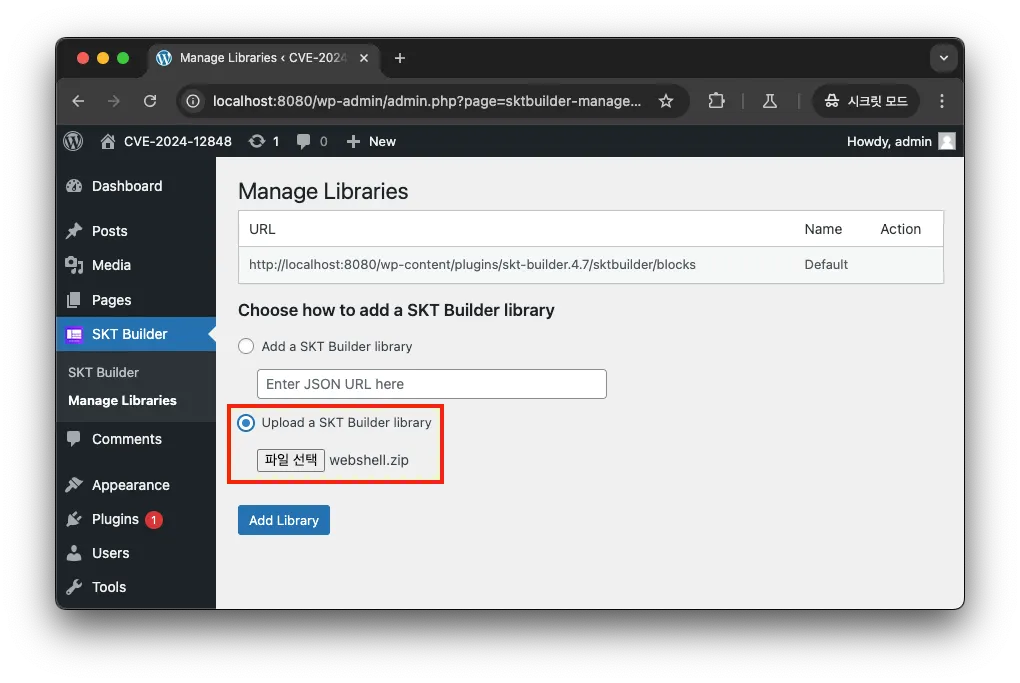Open Manage Libraries submenu link
Screen dimensions: 1020x683
tap(122, 400)
